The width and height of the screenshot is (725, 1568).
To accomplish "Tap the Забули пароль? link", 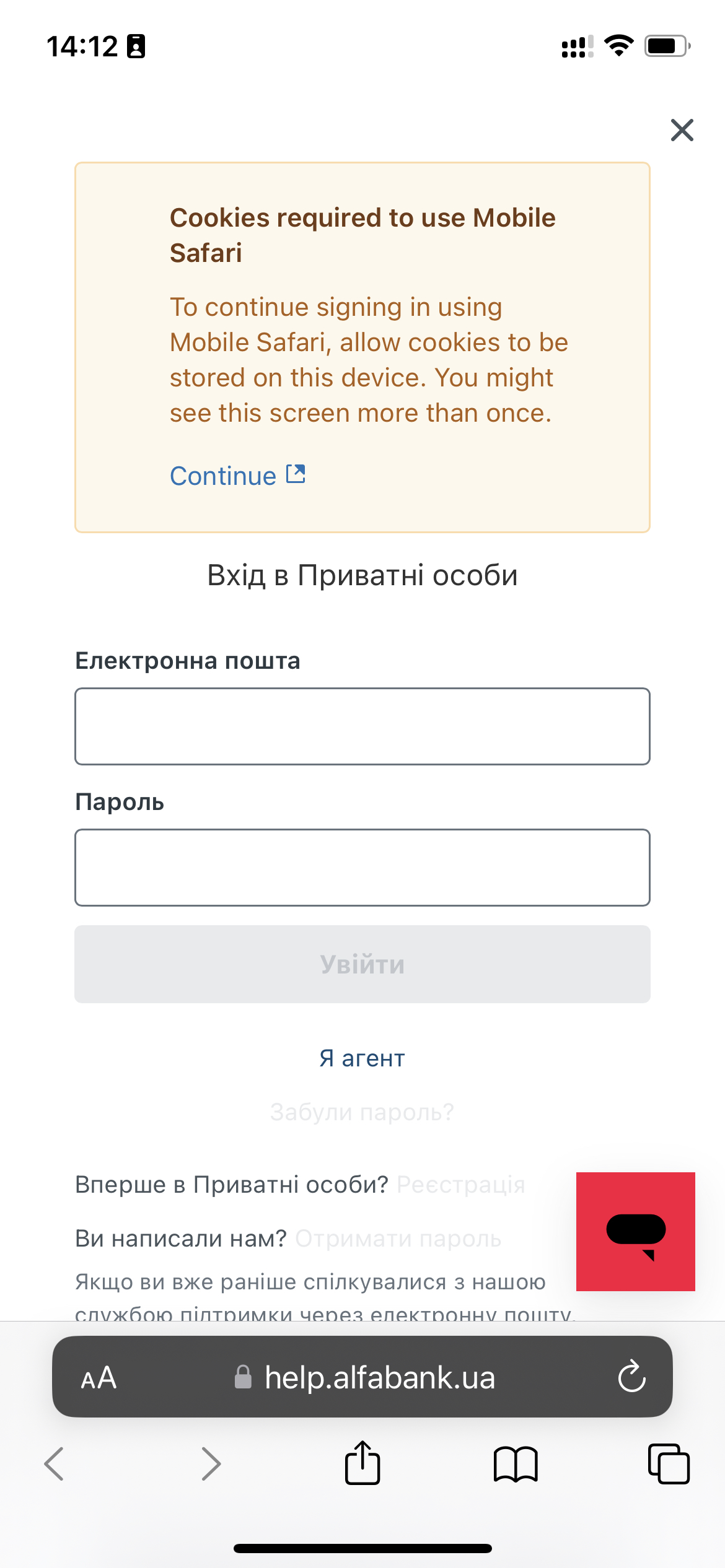I will point(362,1112).
